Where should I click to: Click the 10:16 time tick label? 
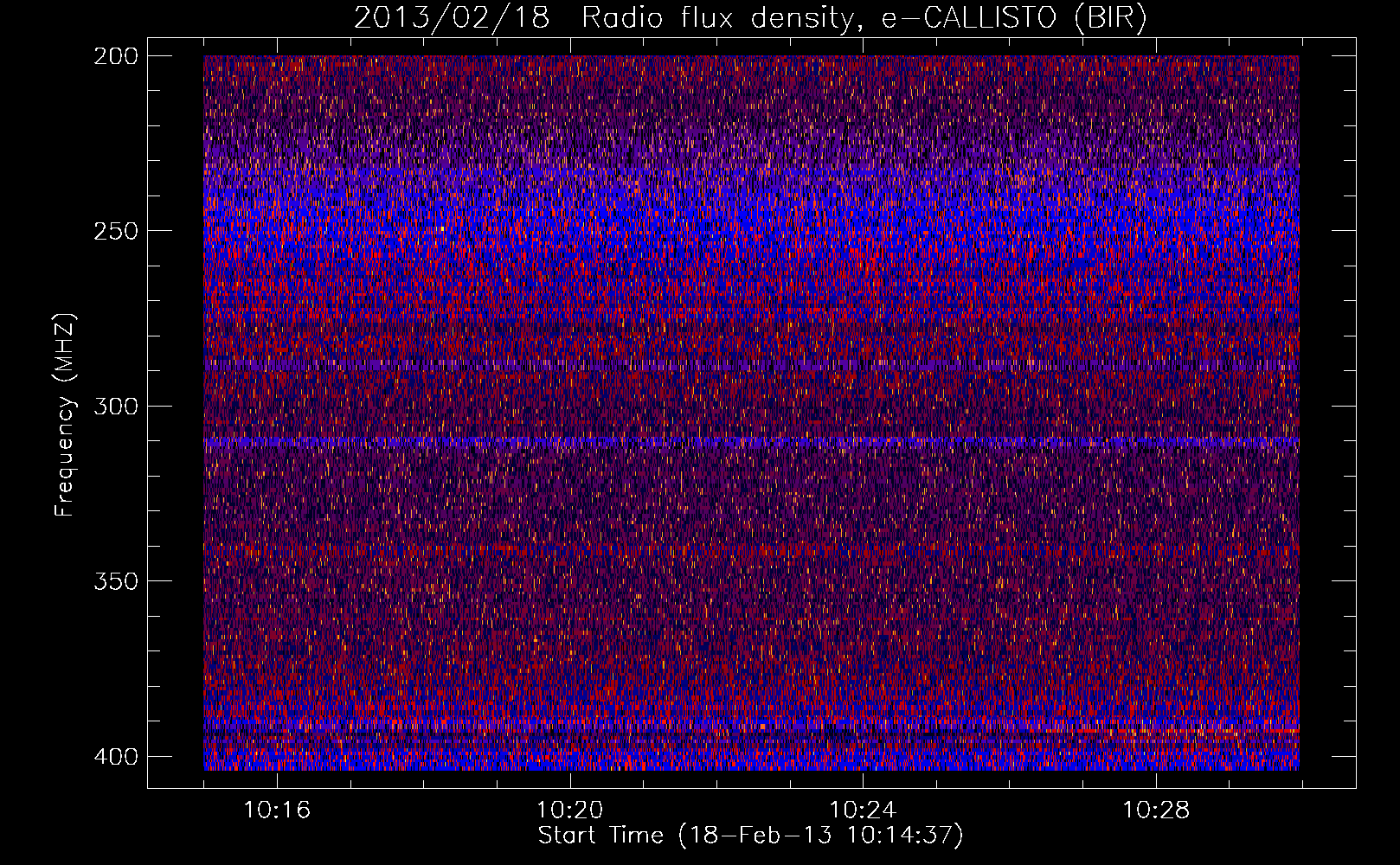[x=277, y=811]
